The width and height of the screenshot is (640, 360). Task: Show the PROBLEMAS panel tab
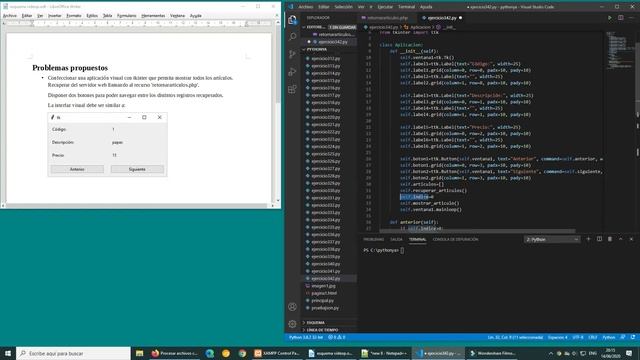[x=373, y=239]
